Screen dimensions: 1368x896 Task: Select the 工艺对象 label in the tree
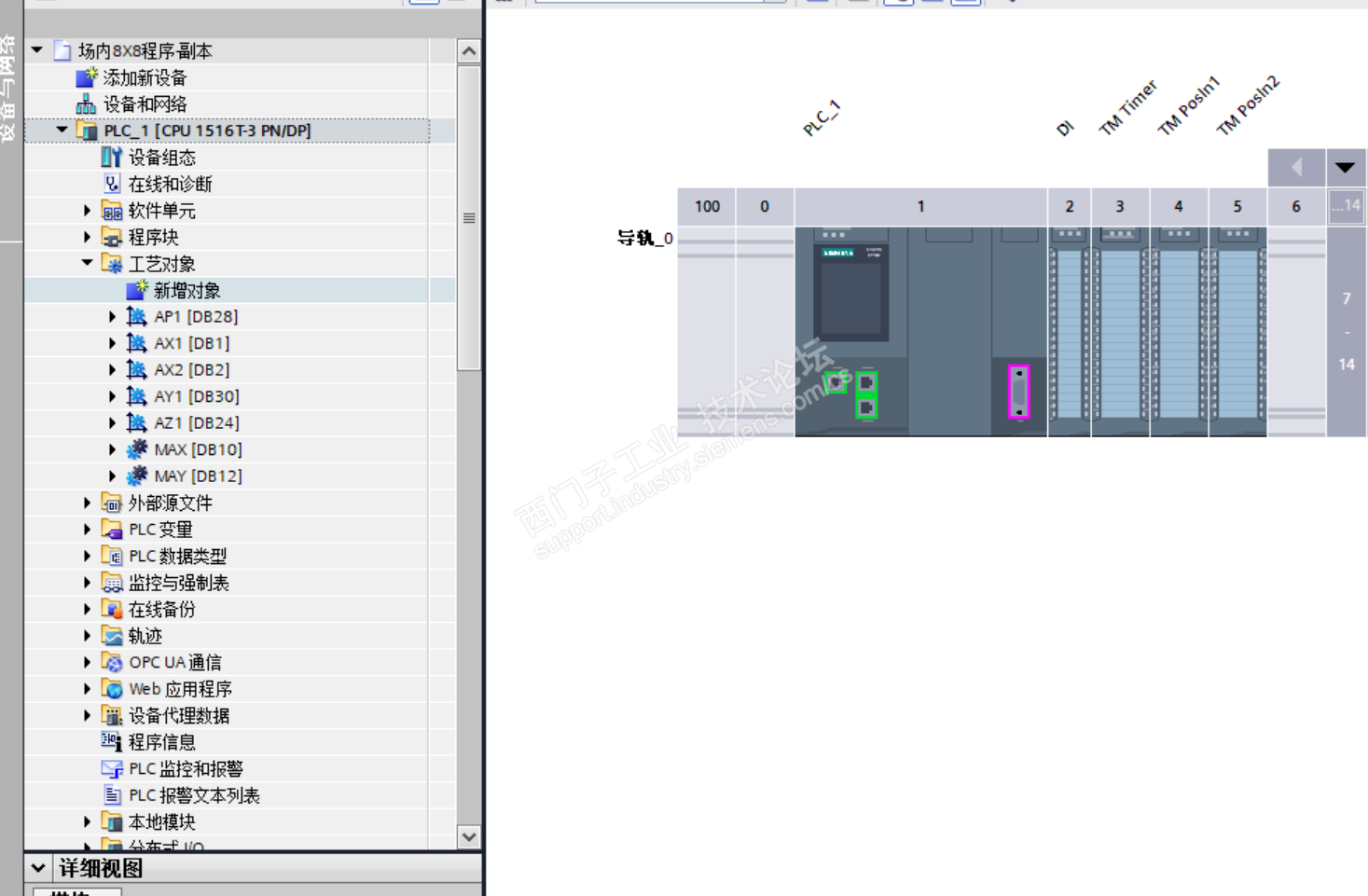(162, 264)
